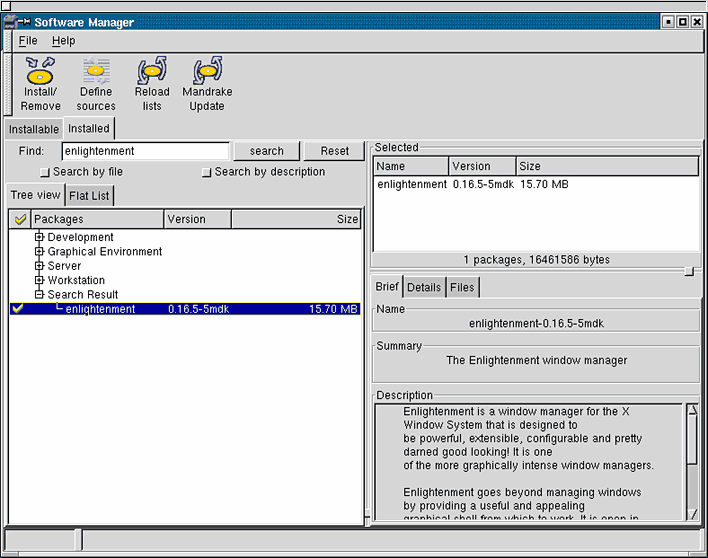Image resolution: width=708 pixels, height=558 pixels.
Task: Click the search button
Action: (x=266, y=151)
